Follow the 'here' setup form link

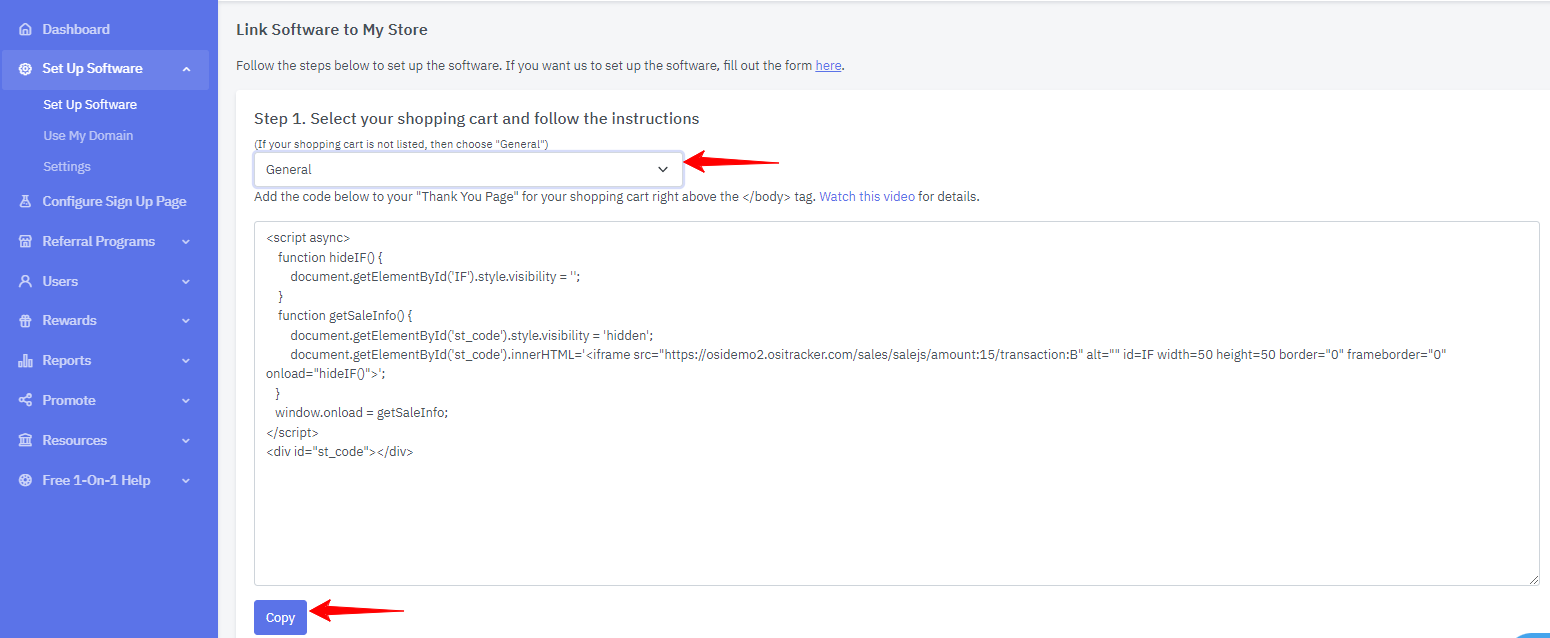coord(828,66)
